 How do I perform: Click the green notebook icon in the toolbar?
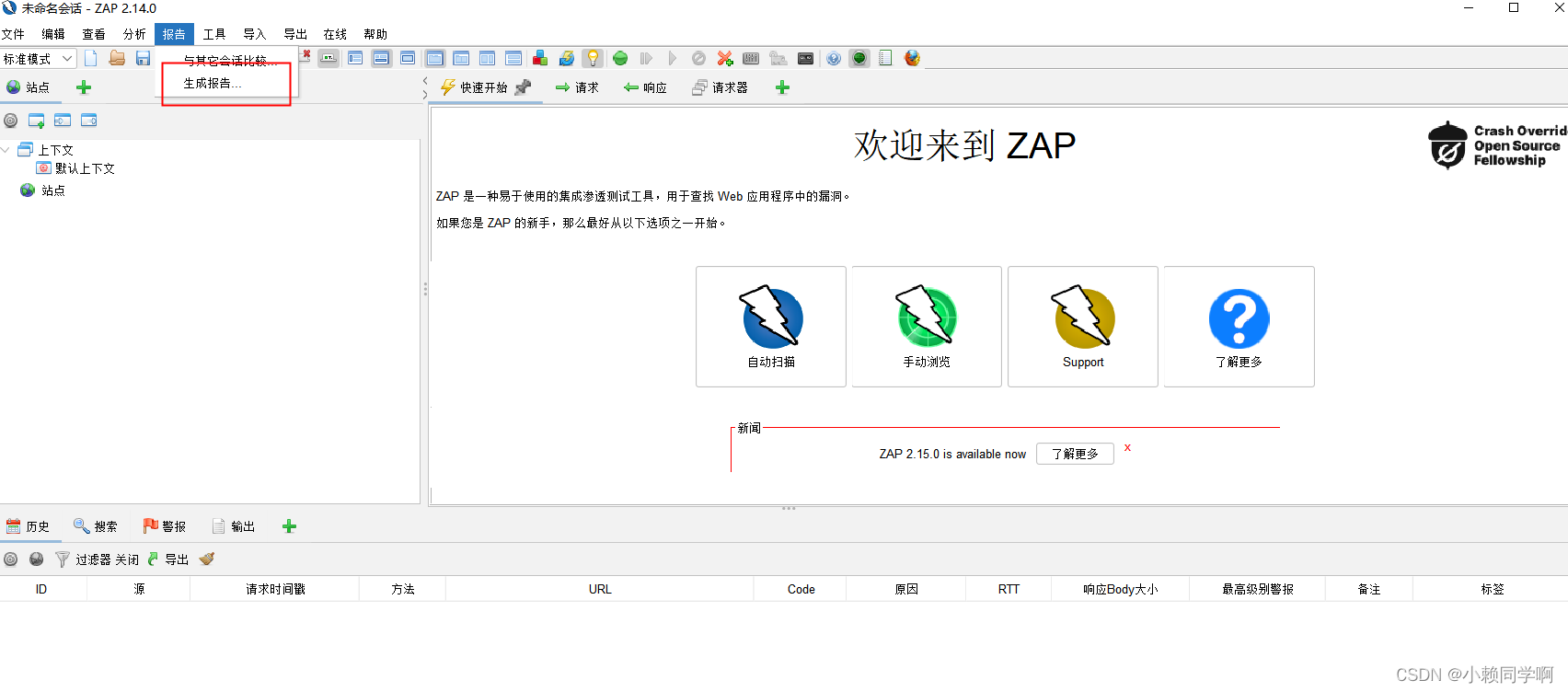tap(885, 59)
